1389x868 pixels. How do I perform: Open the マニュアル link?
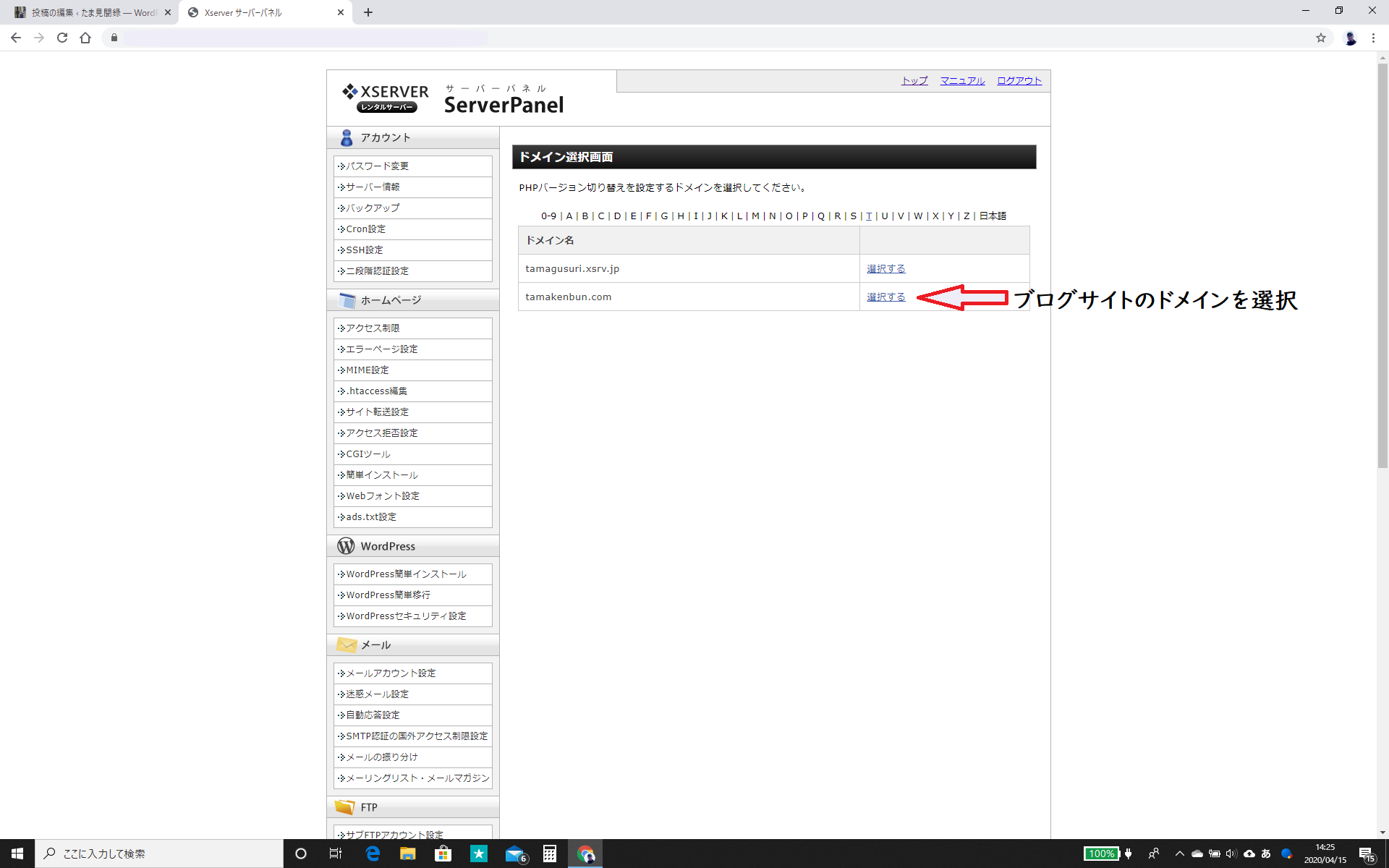click(x=961, y=80)
